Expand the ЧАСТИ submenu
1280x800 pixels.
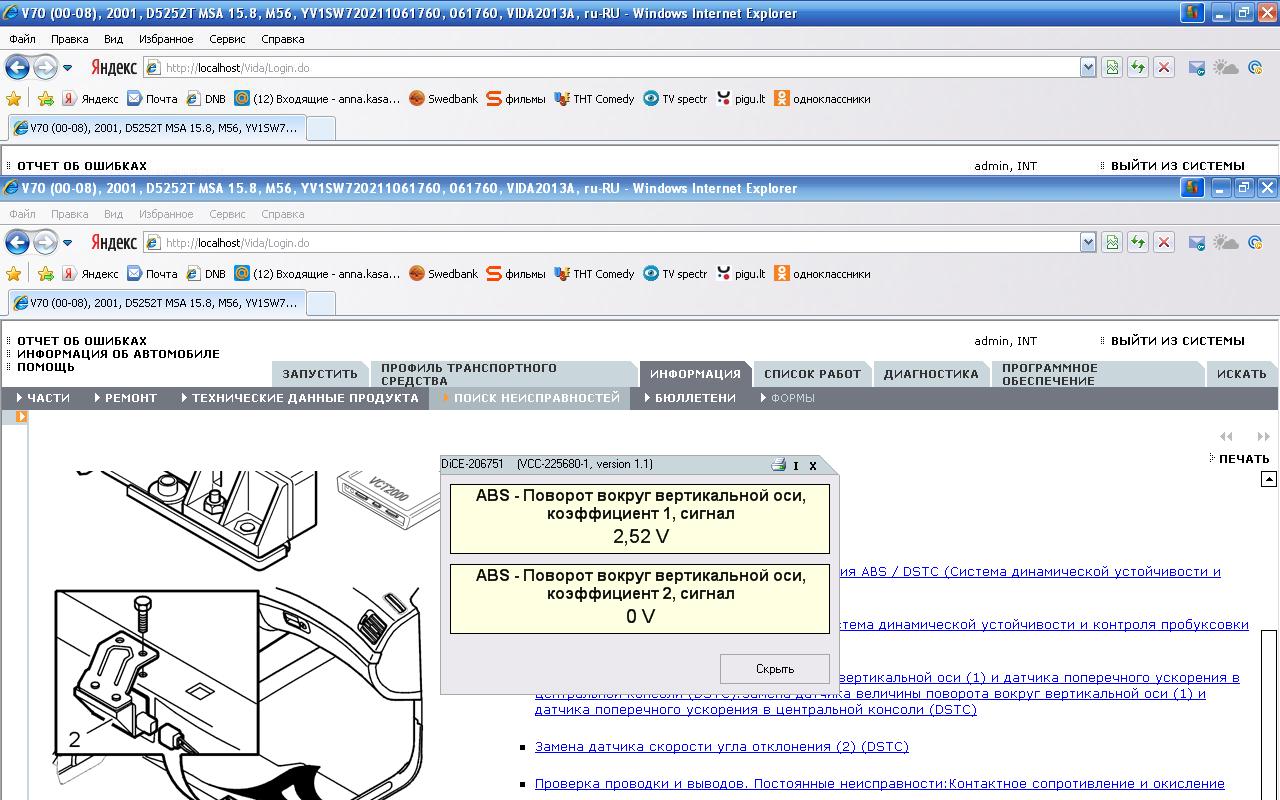[43, 398]
